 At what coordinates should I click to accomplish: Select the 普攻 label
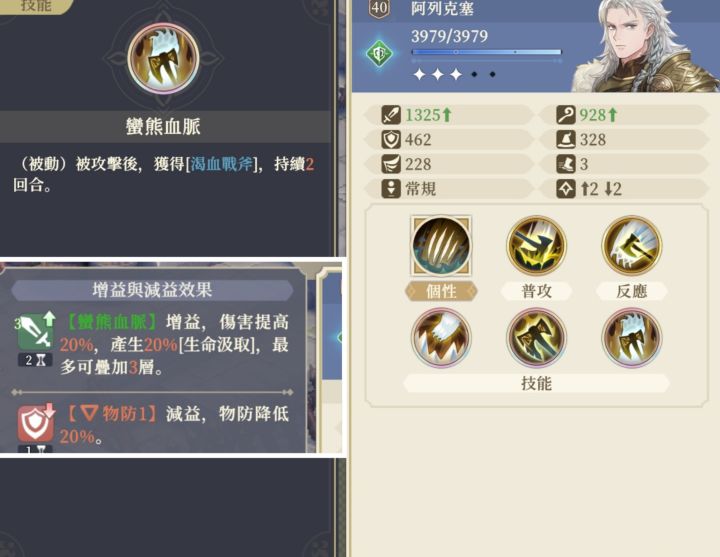click(x=536, y=291)
